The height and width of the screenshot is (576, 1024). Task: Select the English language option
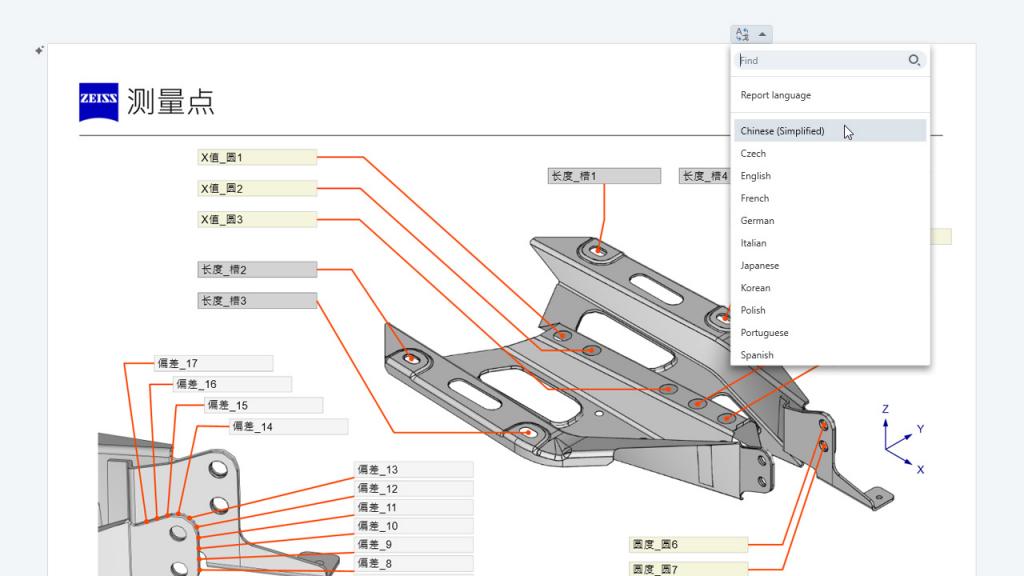pos(755,175)
